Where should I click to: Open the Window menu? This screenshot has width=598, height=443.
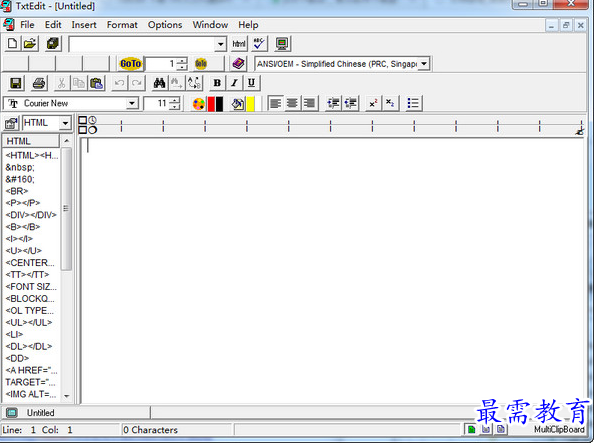click(210, 25)
